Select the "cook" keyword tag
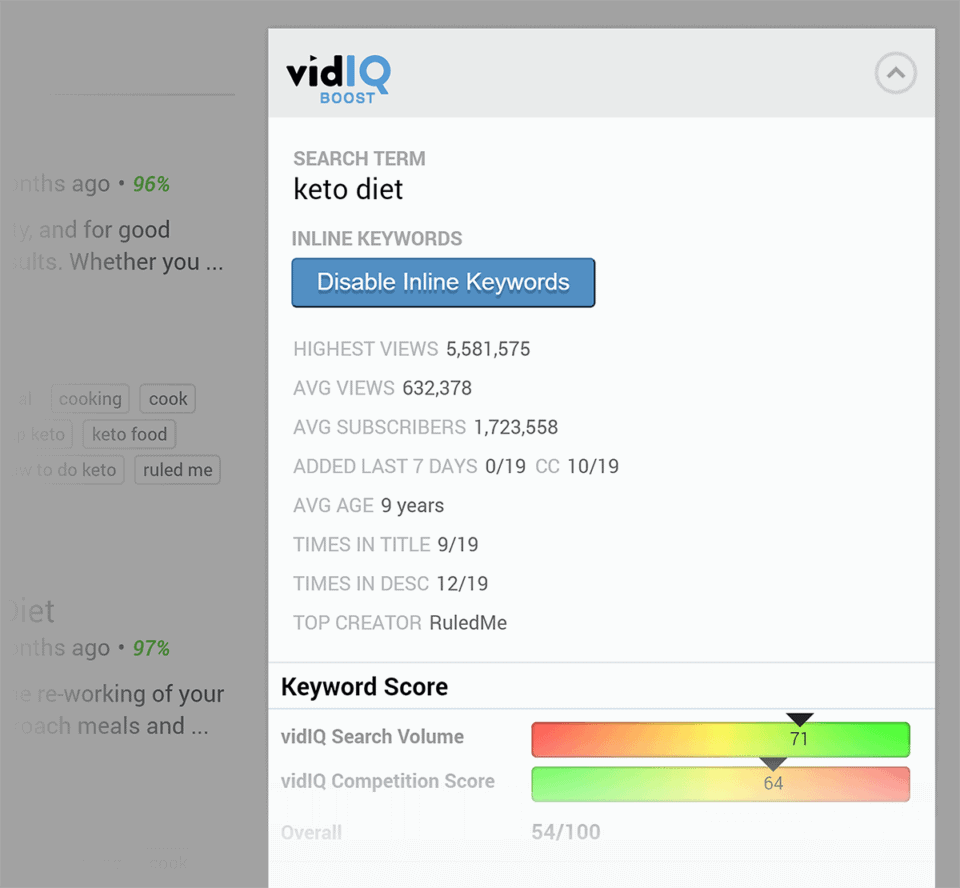The height and width of the screenshot is (888, 960). 167,398
